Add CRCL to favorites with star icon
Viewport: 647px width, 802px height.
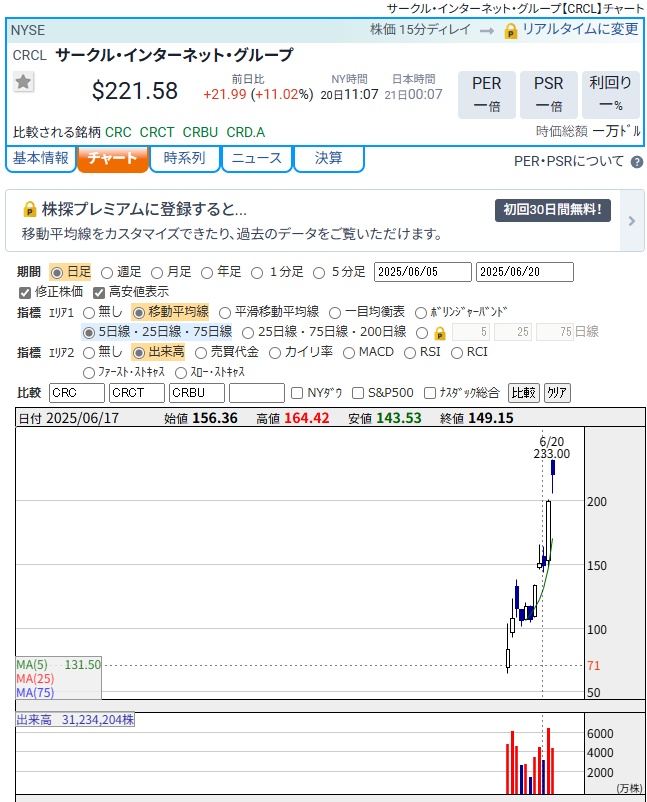click(x=24, y=82)
